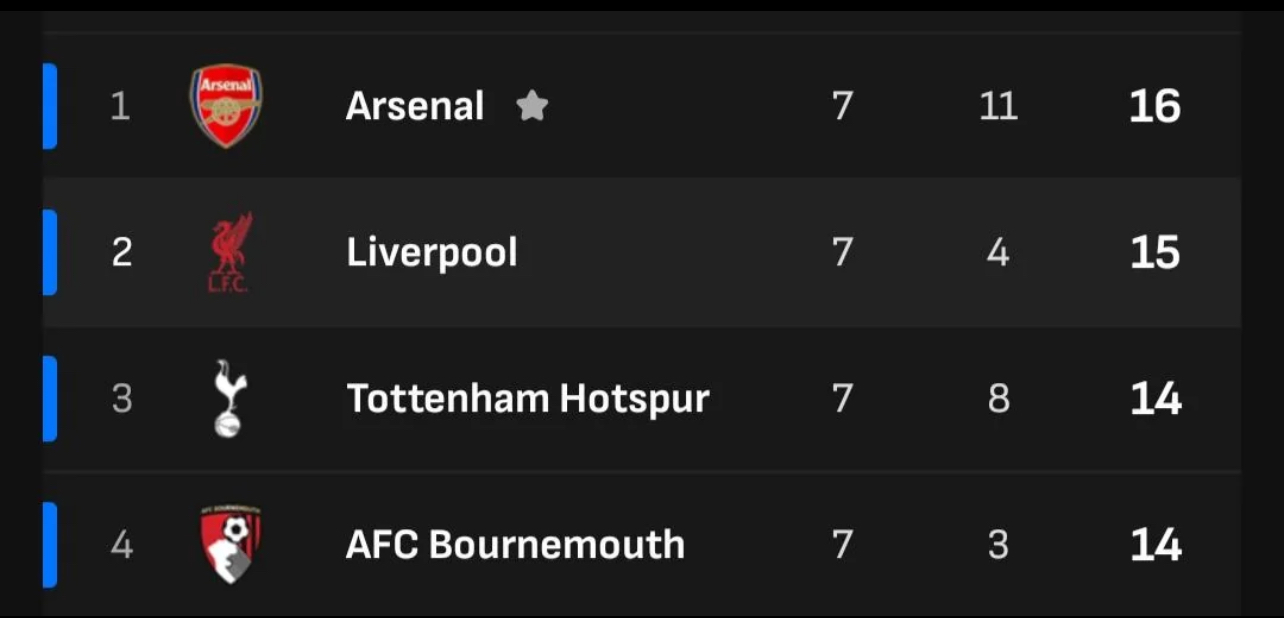
Task: Click the Liverpool liver bird crest
Action: 230,252
